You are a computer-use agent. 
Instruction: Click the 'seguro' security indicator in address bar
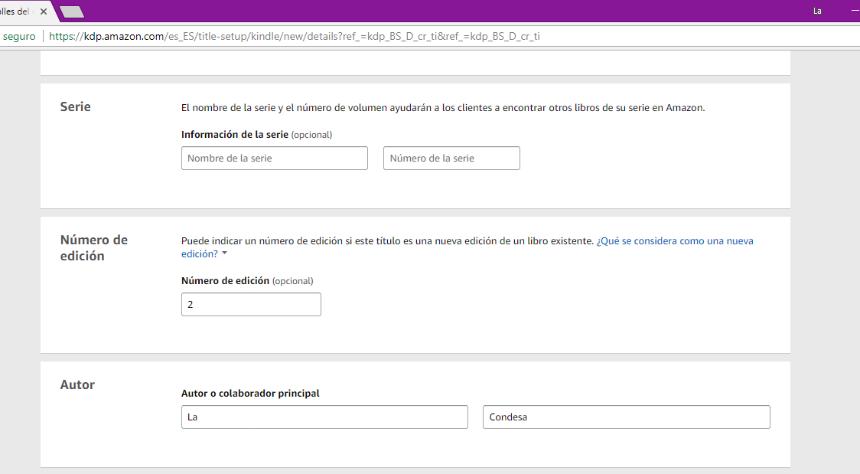19,36
